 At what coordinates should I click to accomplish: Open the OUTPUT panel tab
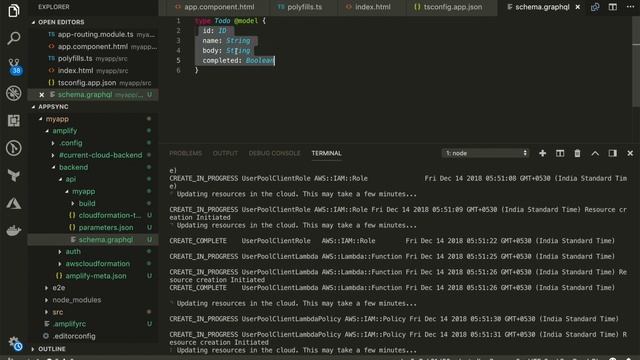click(225, 153)
